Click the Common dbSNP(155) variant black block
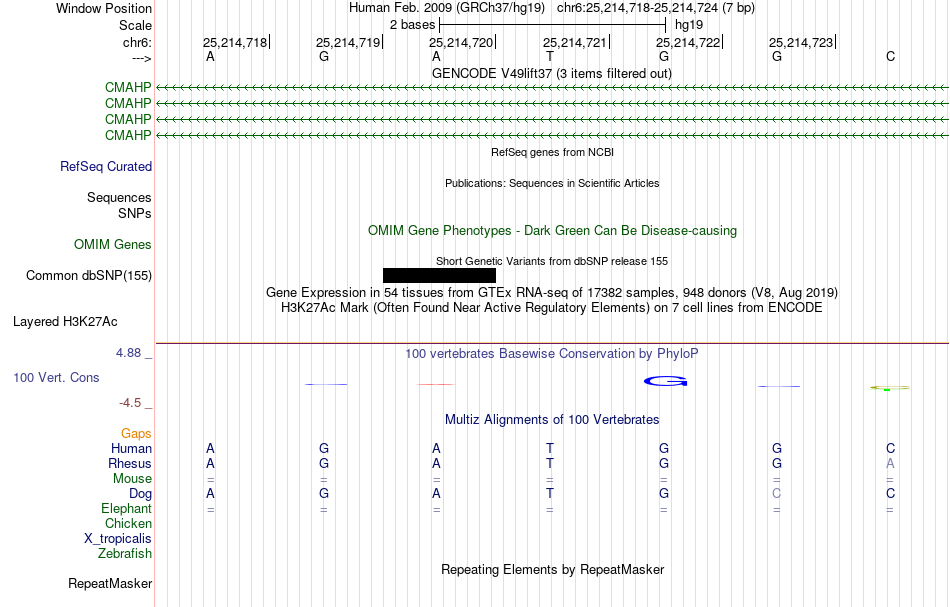The width and height of the screenshot is (950, 607). [x=439, y=276]
